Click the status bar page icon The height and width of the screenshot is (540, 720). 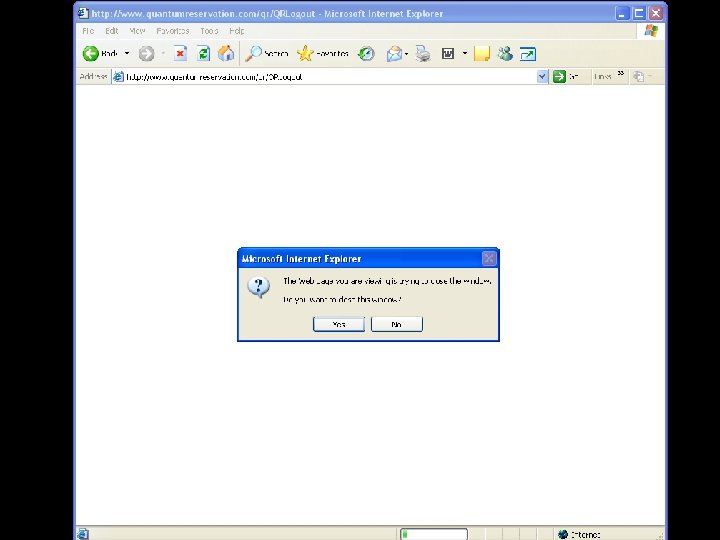click(83, 534)
